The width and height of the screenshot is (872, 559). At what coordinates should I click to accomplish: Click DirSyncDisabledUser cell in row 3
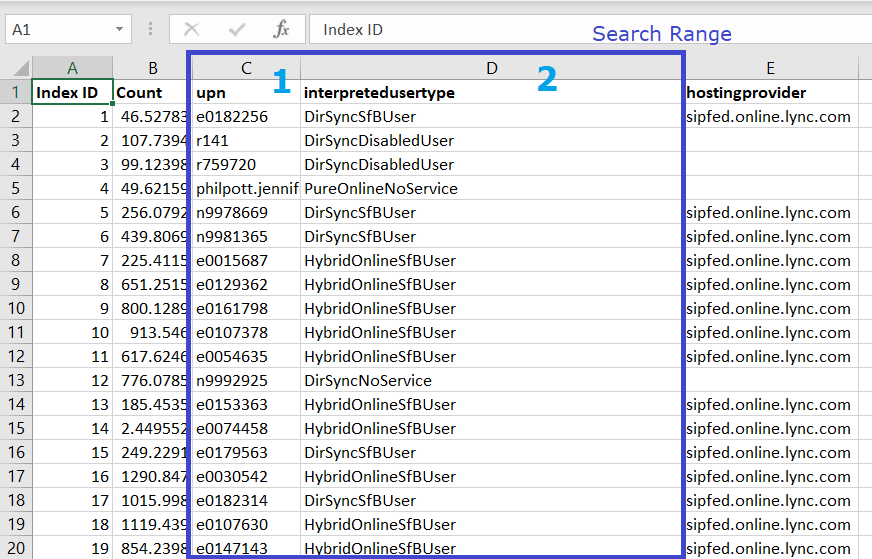coord(492,140)
